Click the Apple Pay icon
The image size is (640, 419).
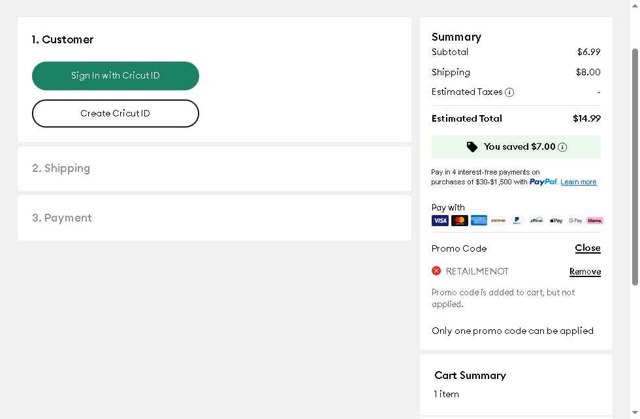click(x=556, y=220)
